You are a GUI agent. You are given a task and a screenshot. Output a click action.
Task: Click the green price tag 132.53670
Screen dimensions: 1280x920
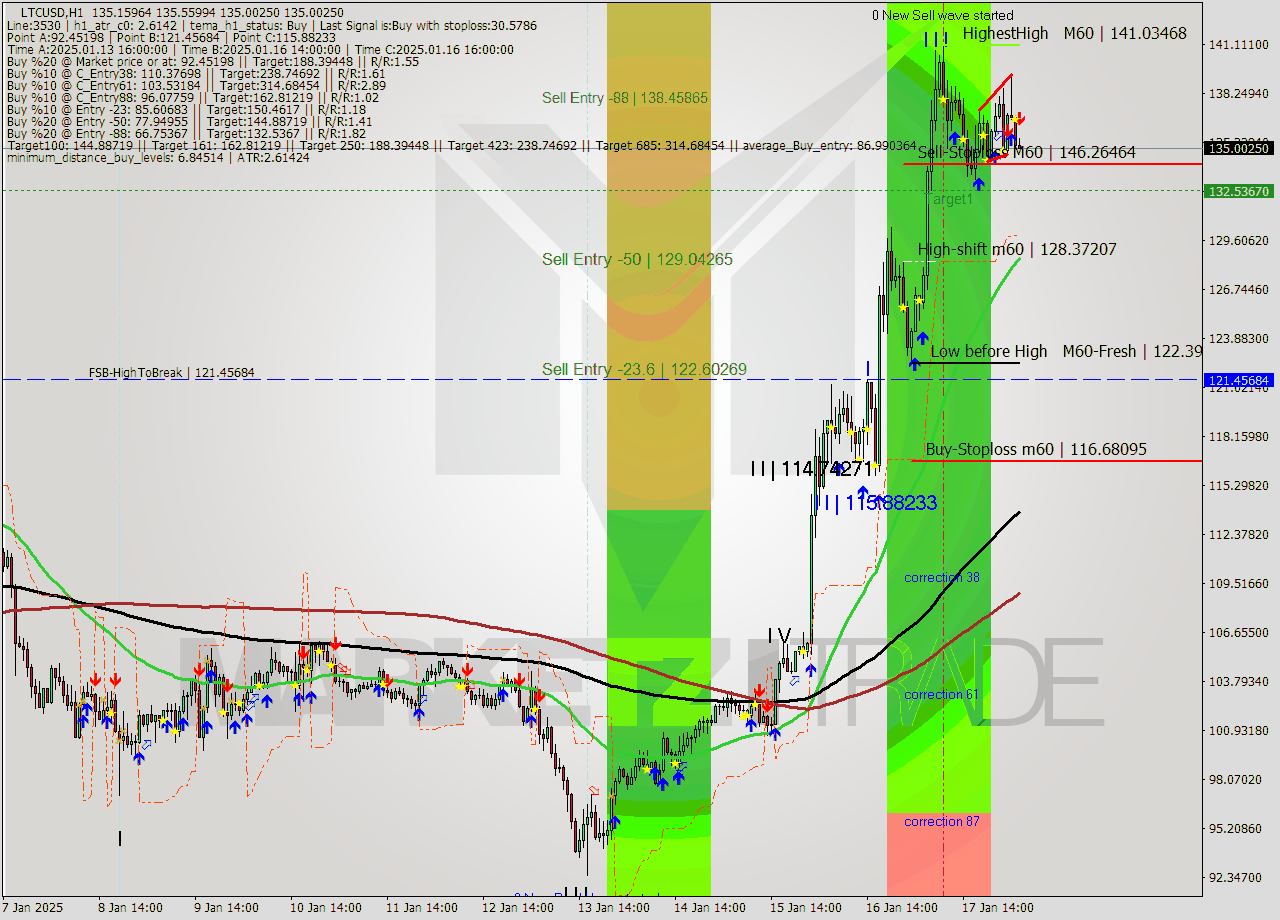tap(1240, 190)
